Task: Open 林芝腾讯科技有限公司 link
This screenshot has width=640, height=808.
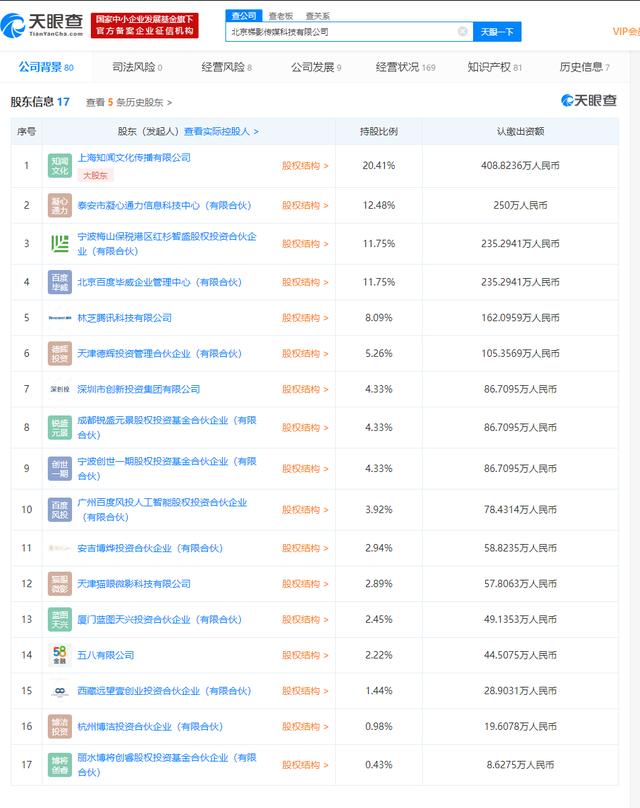Action: click(x=124, y=318)
